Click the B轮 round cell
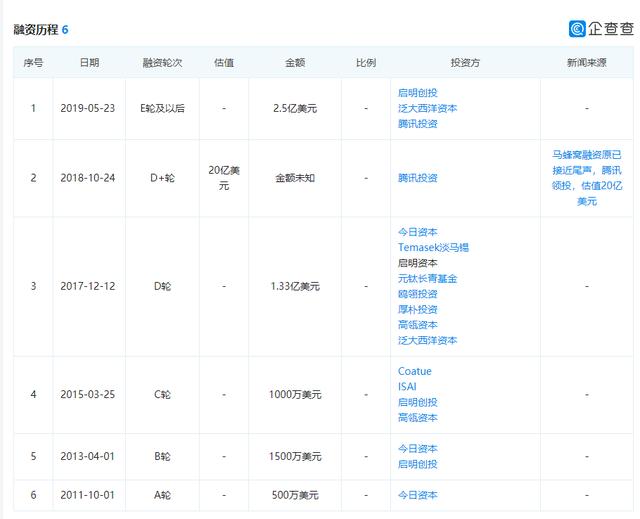 (x=162, y=457)
